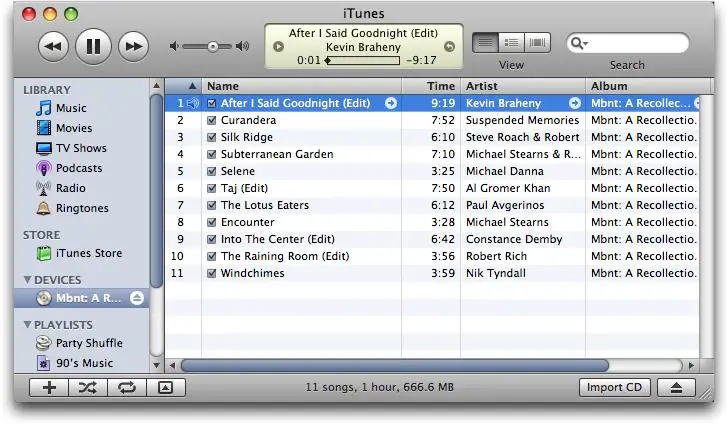Click eject disc button at bottom right
Viewport: 728px width, 425px height.
tap(676, 387)
